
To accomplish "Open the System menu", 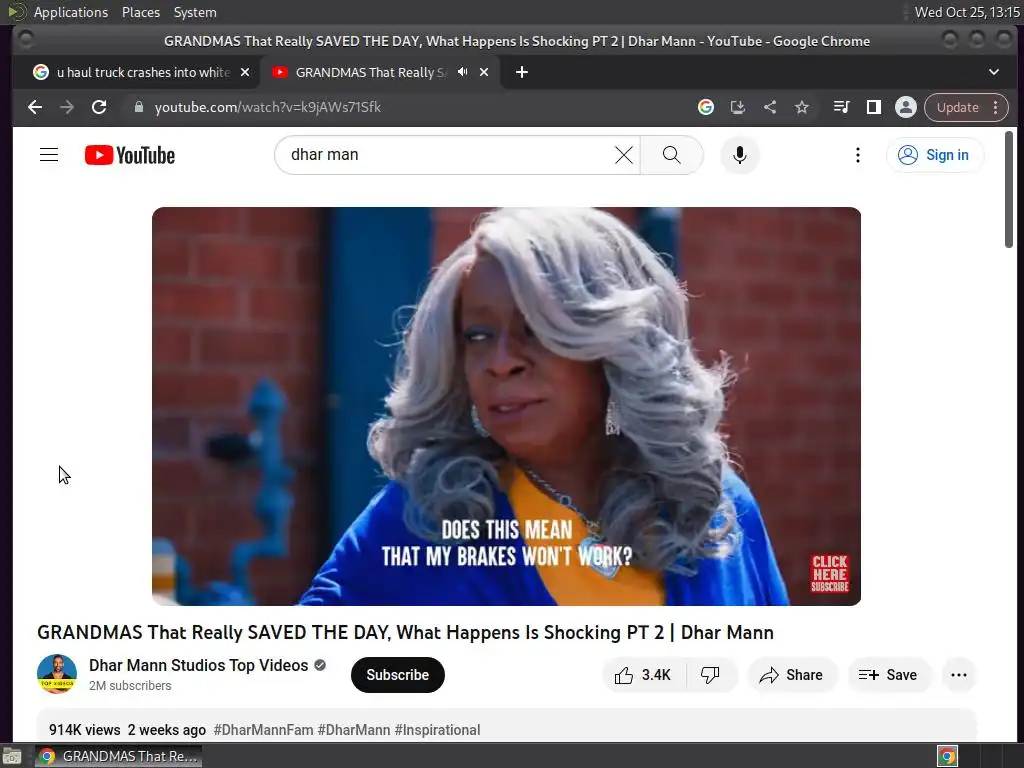I will click(x=195, y=12).
